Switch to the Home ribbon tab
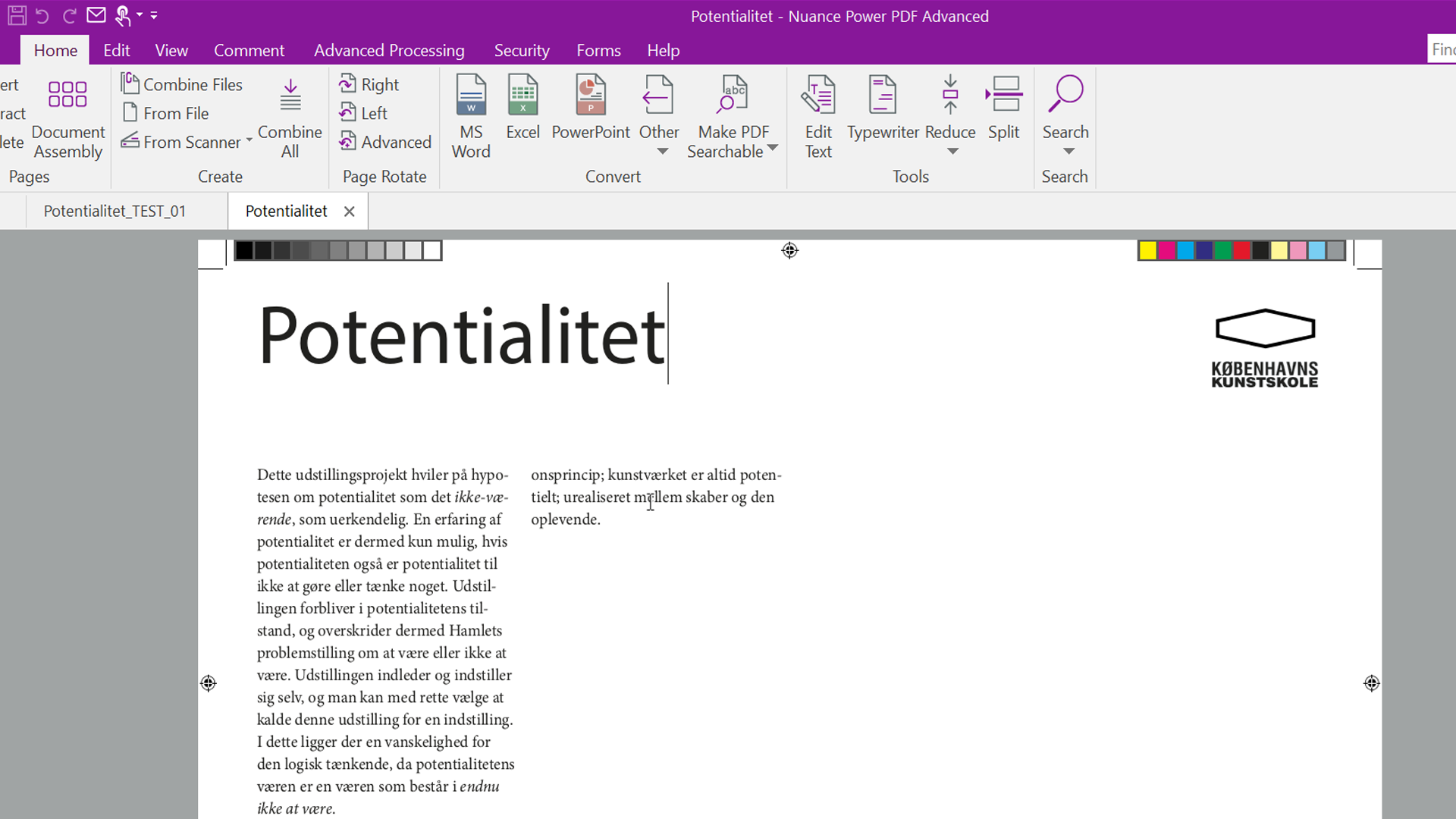This screenshot has width=1456, height=819. (x=55, y=50)
